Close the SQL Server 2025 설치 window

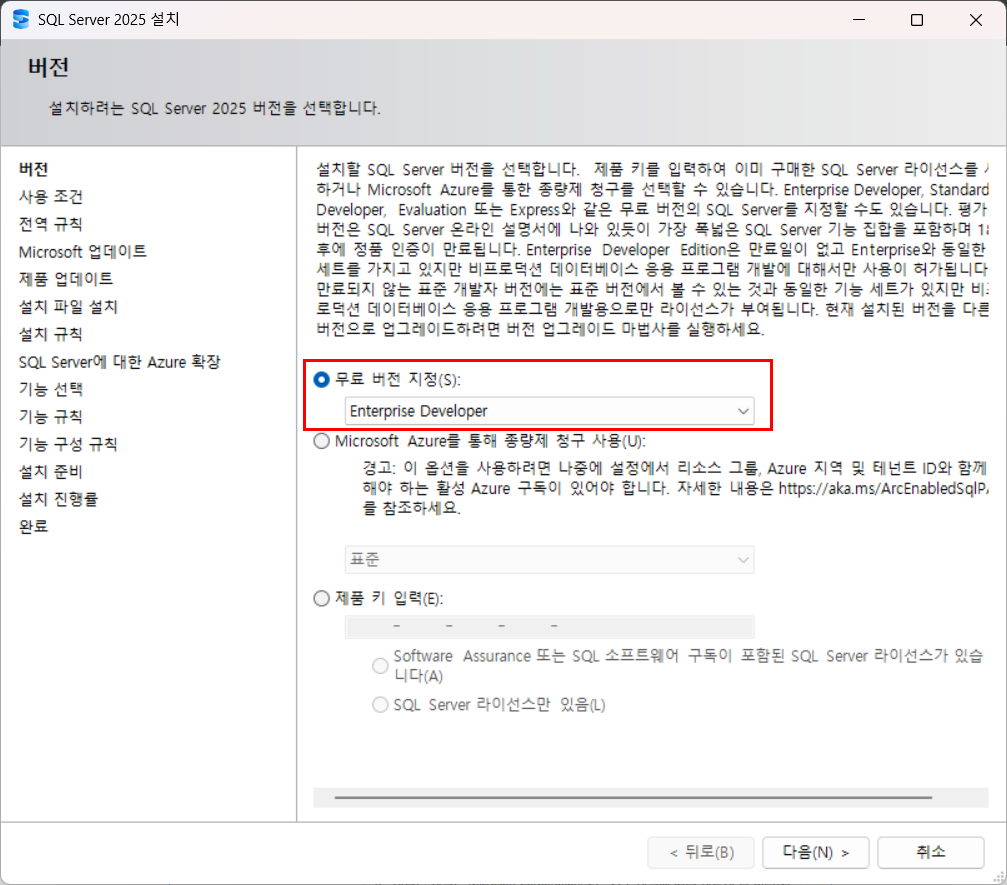click(x=976, y=20)
